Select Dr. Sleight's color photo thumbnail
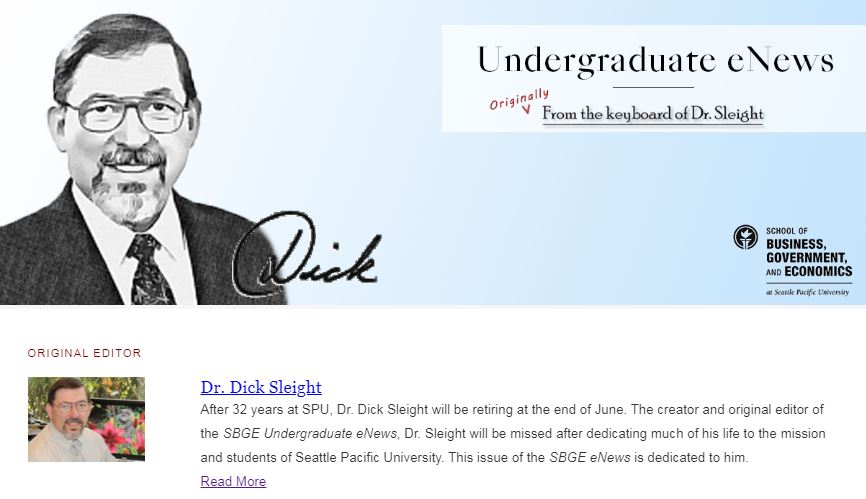Screen dimensions: 866x499 pos(86,419)
